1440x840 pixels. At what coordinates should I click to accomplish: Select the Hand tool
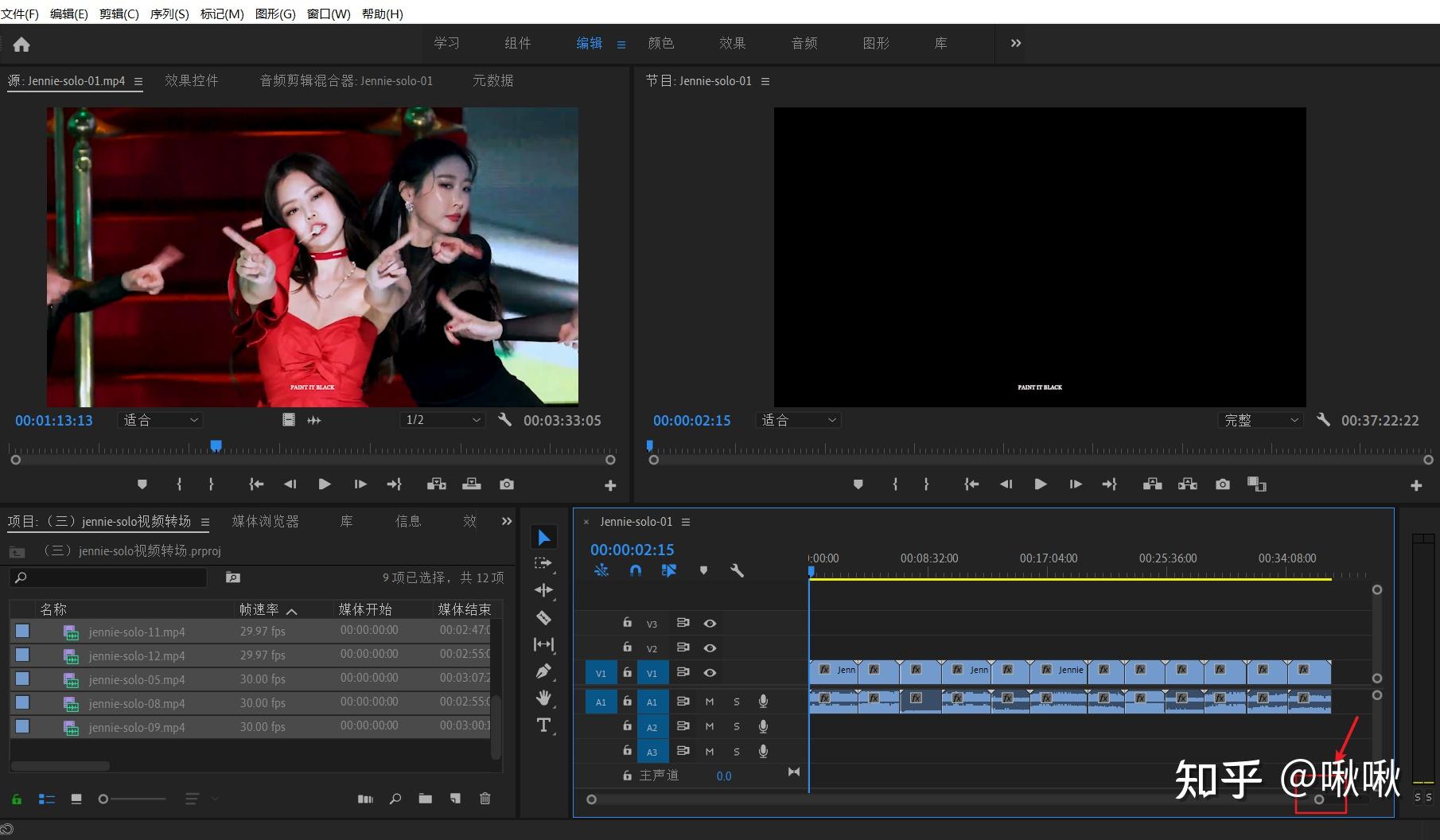[543, 698]
